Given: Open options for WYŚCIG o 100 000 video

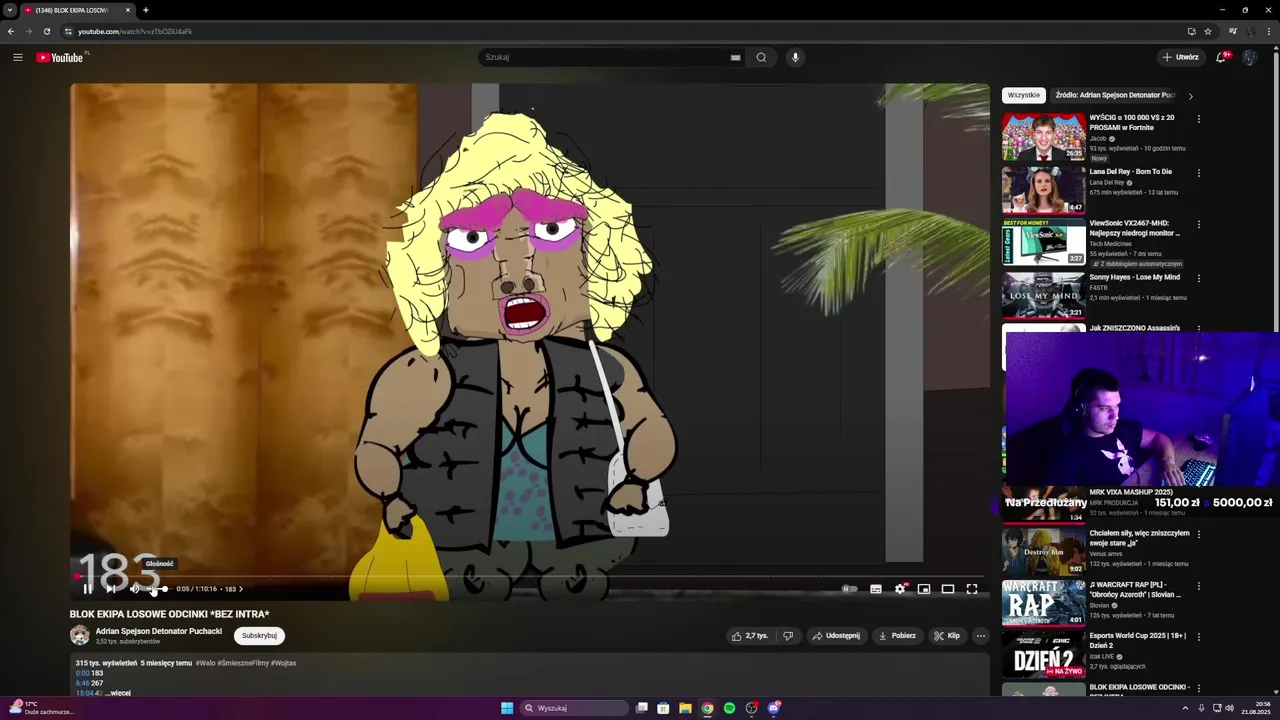Looking at the screenshot, I should click(x=1199, y=119).
